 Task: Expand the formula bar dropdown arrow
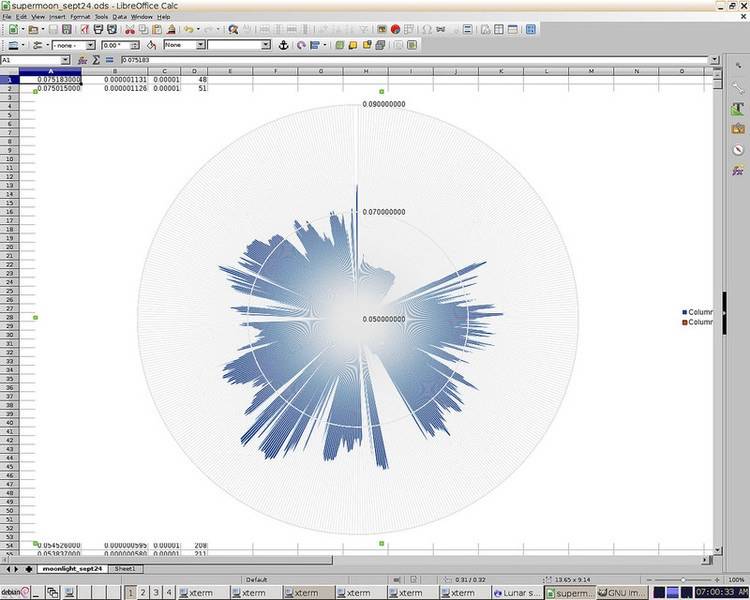point(714,60)
